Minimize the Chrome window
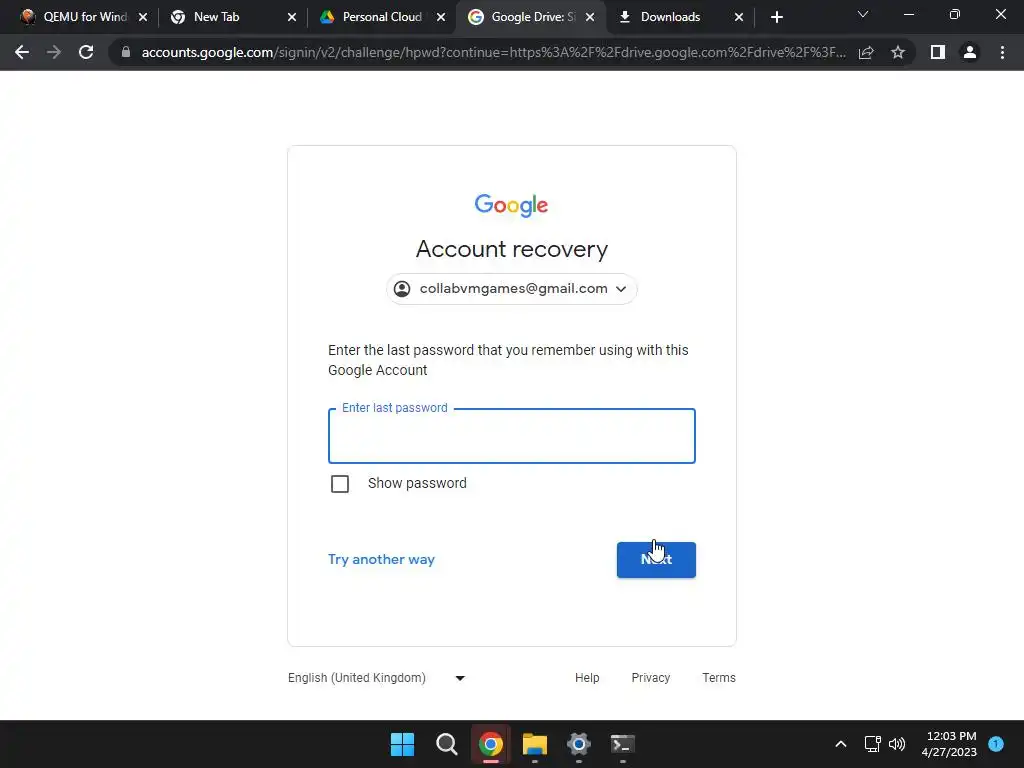This screenshot has width=1024, height=768. click(909, 14)
